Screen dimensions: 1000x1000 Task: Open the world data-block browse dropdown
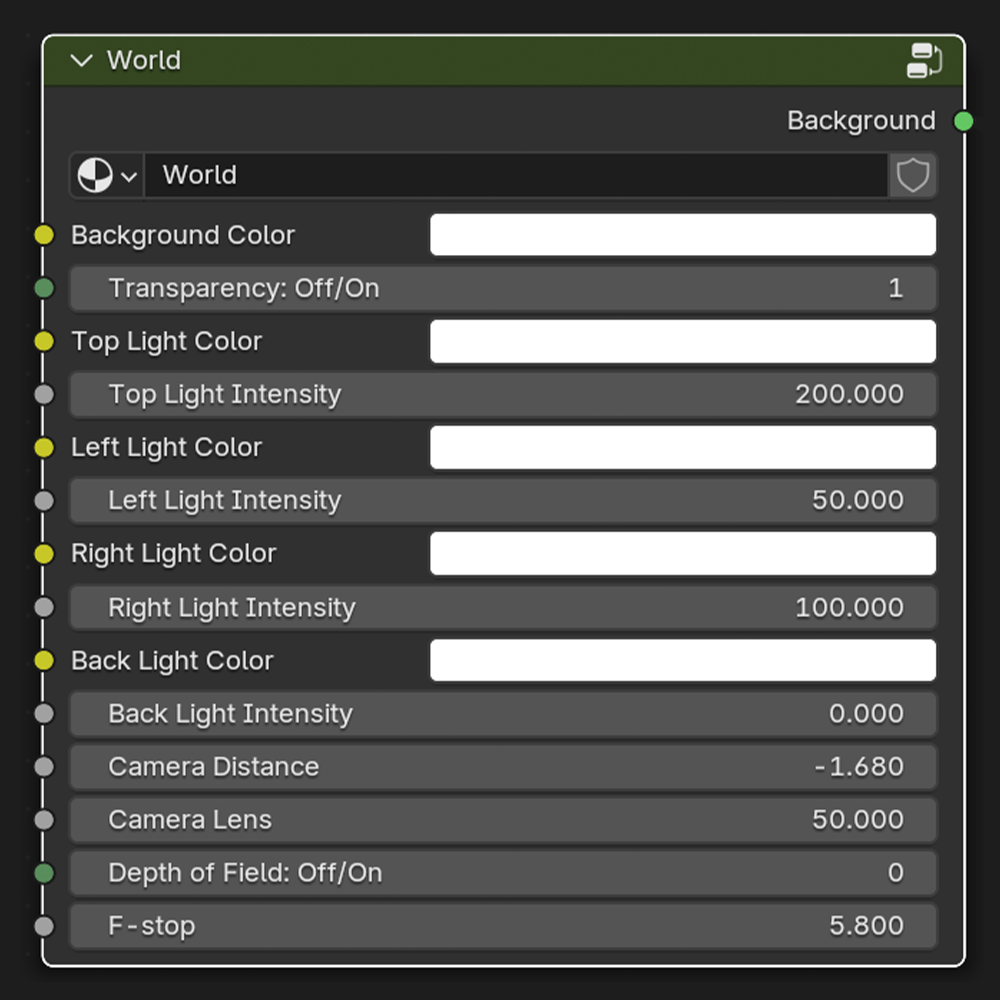tap(107, 176)
